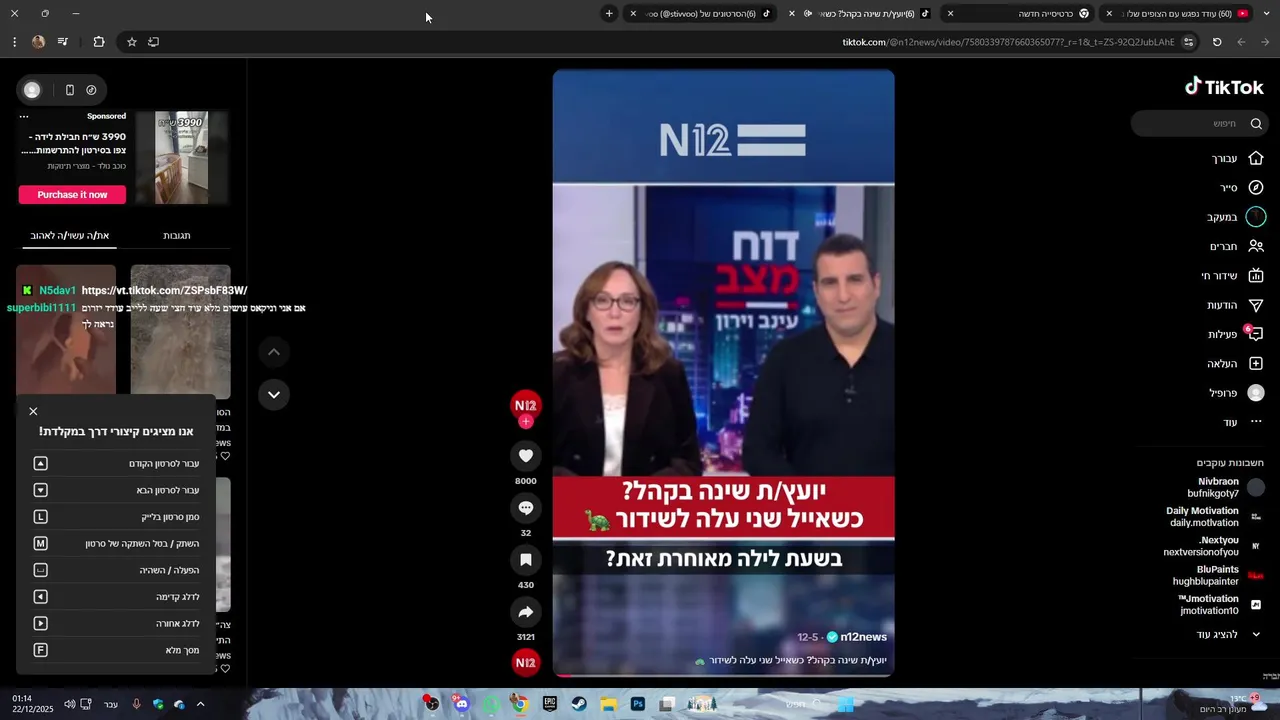Screen dimensions: 1280x720
Task: Go to the next video with down arrow
Action: pyautogui.click(x=273, y=394)
